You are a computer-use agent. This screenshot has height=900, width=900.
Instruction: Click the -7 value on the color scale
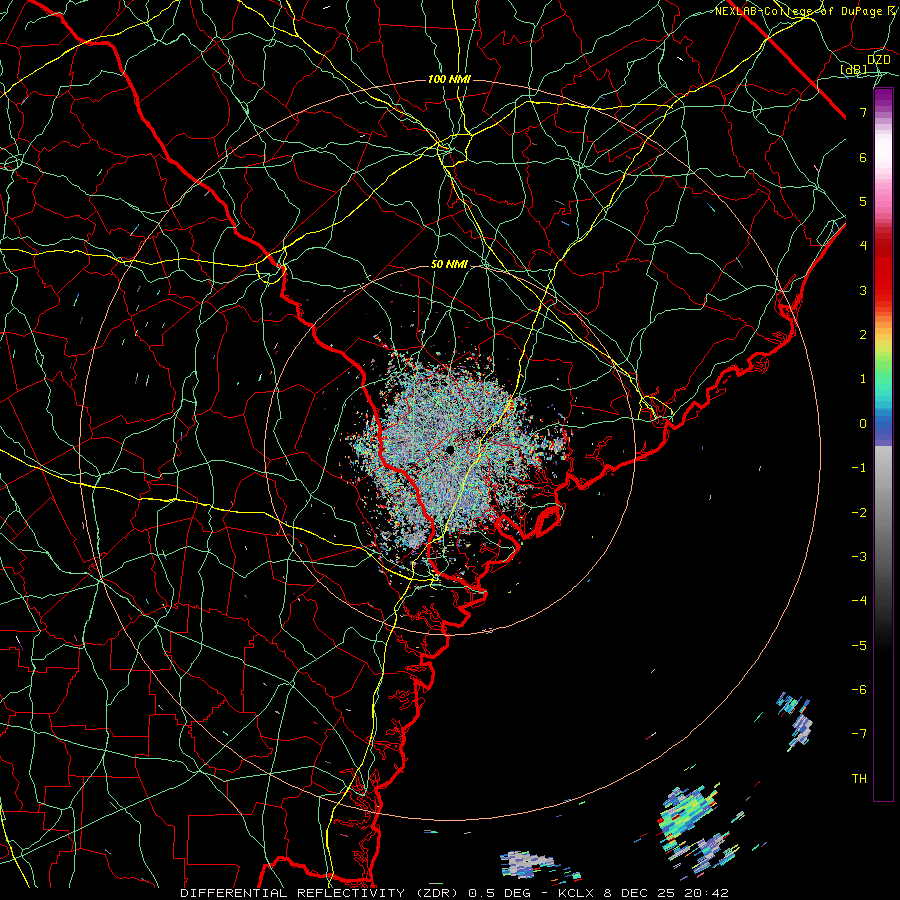pyautogui.click(x=859, y=734)
